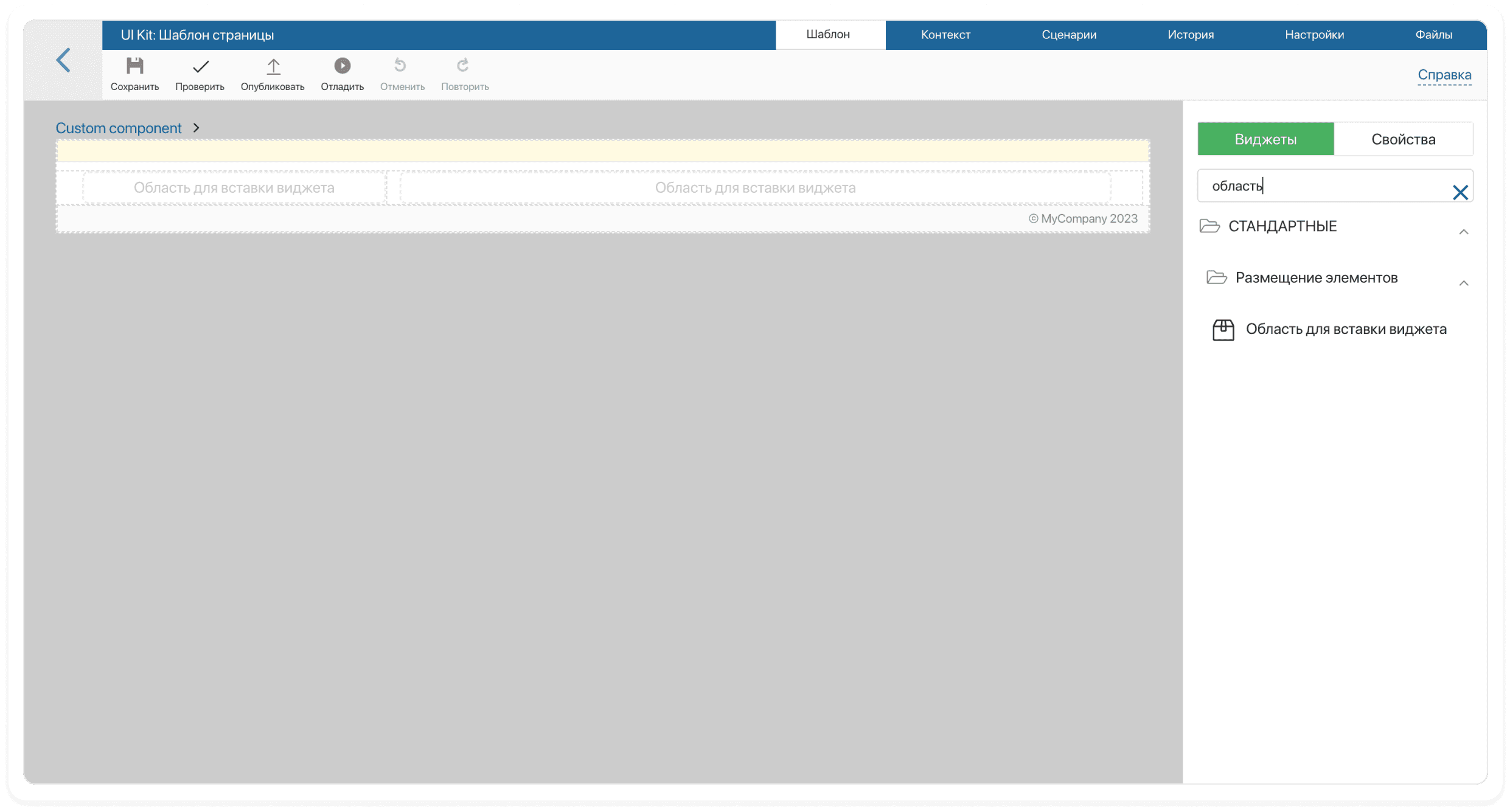Expand the breadcrumb arrow after Custom component
The width and height of the screenshot is (1510, 812).
point(197,128)
